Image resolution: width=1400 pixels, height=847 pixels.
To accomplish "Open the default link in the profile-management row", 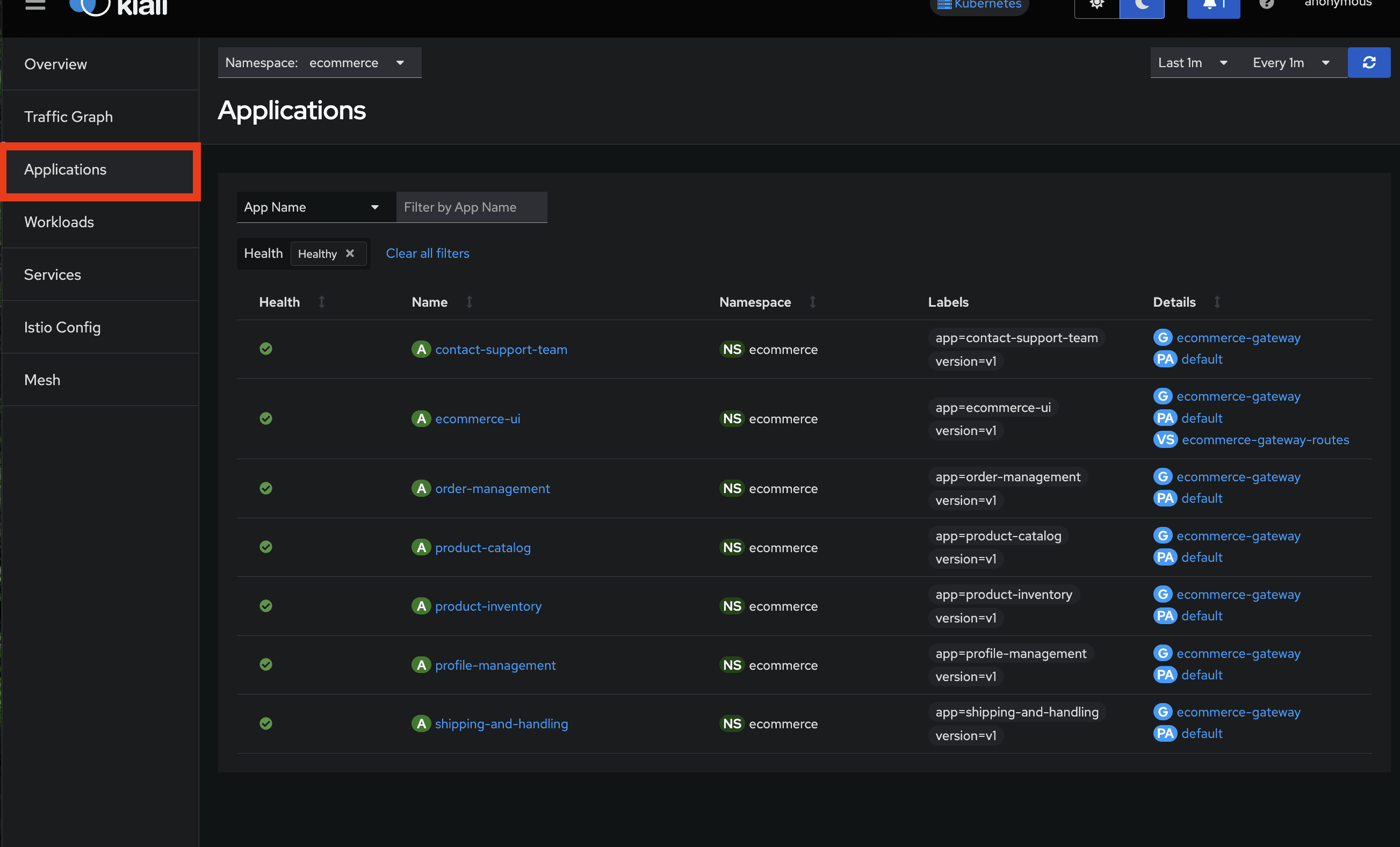I will coord(1202,675).
